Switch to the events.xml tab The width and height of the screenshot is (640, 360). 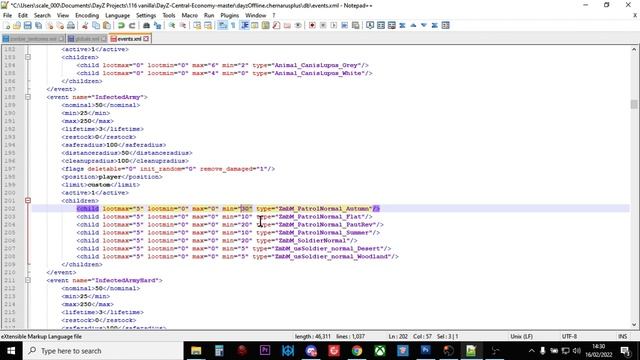coord(129,38)
